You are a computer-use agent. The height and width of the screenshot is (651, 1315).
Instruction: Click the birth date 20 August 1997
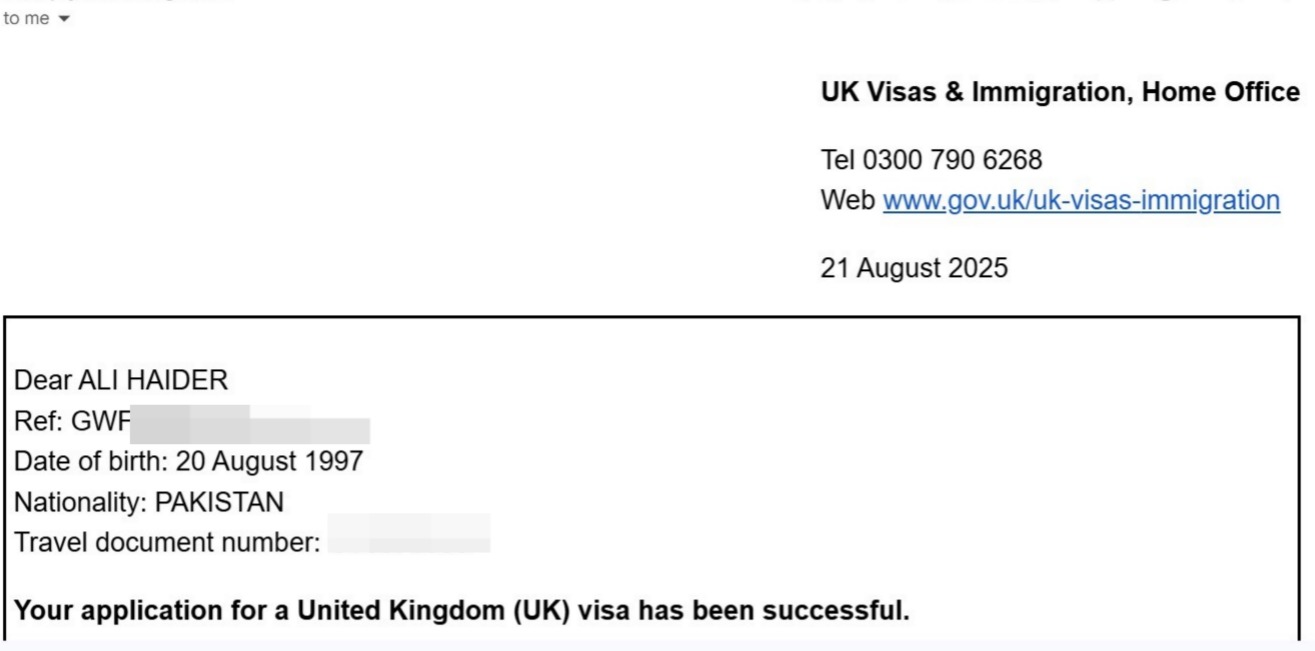point(270,462)
